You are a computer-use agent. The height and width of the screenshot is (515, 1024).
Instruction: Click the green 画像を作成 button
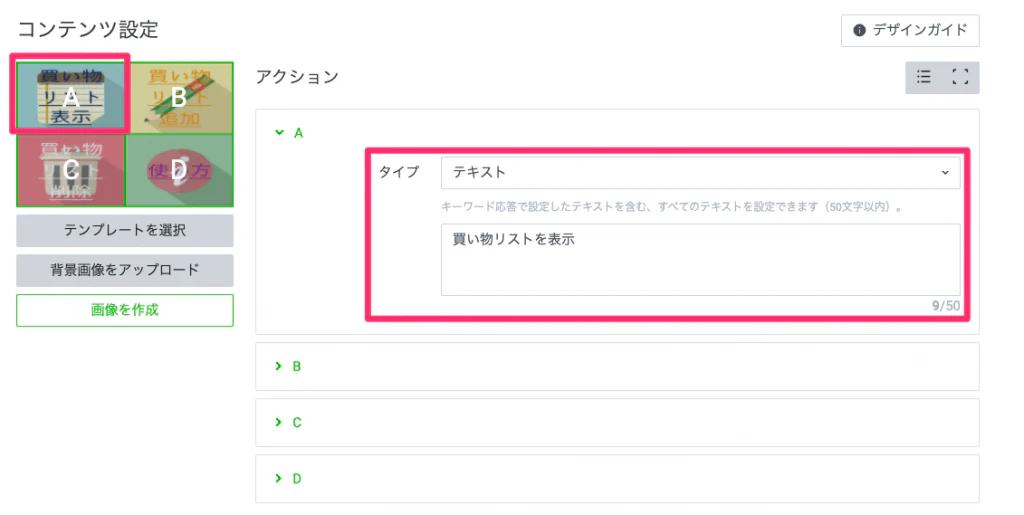click(x=125, y=310)
